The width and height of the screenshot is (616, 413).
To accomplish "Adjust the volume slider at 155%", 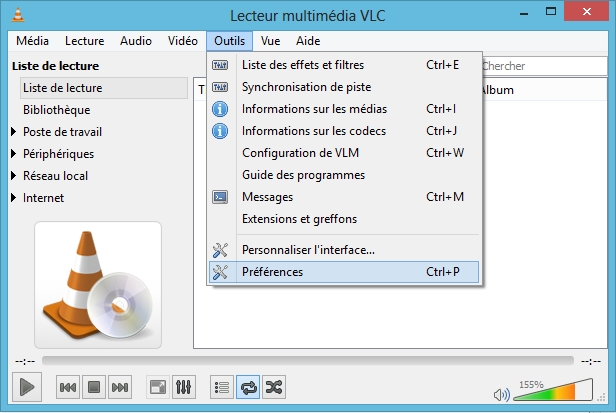I will [553, 390].
